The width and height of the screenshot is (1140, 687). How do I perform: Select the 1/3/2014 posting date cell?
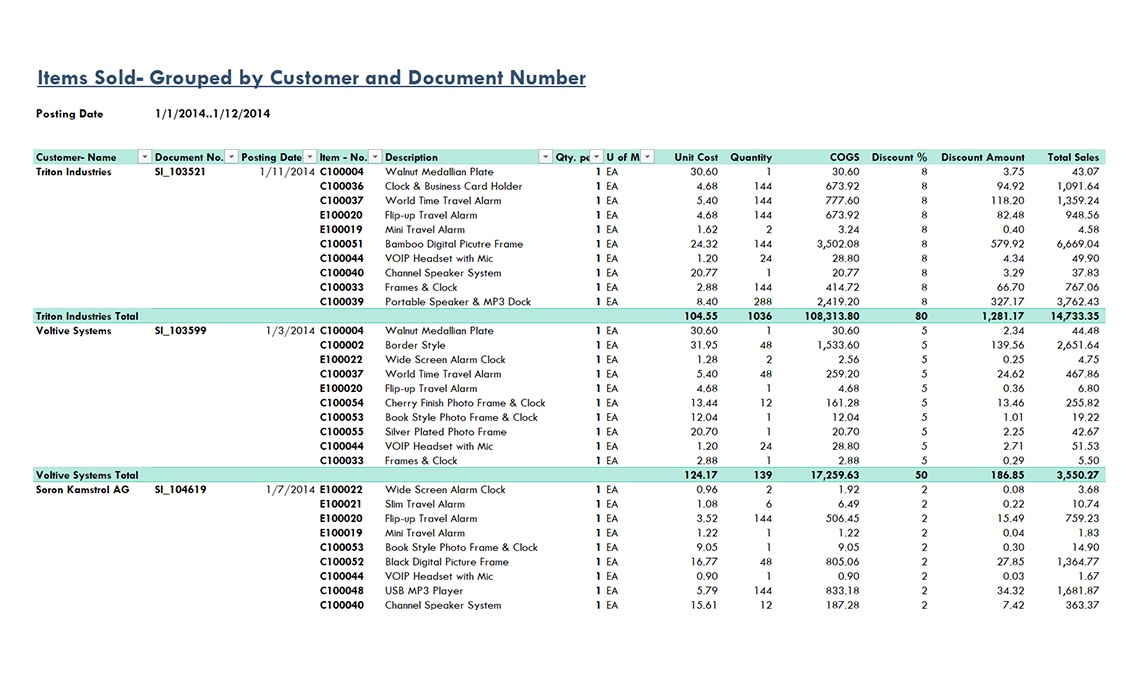pyautogui.click(x=290, y=331)
